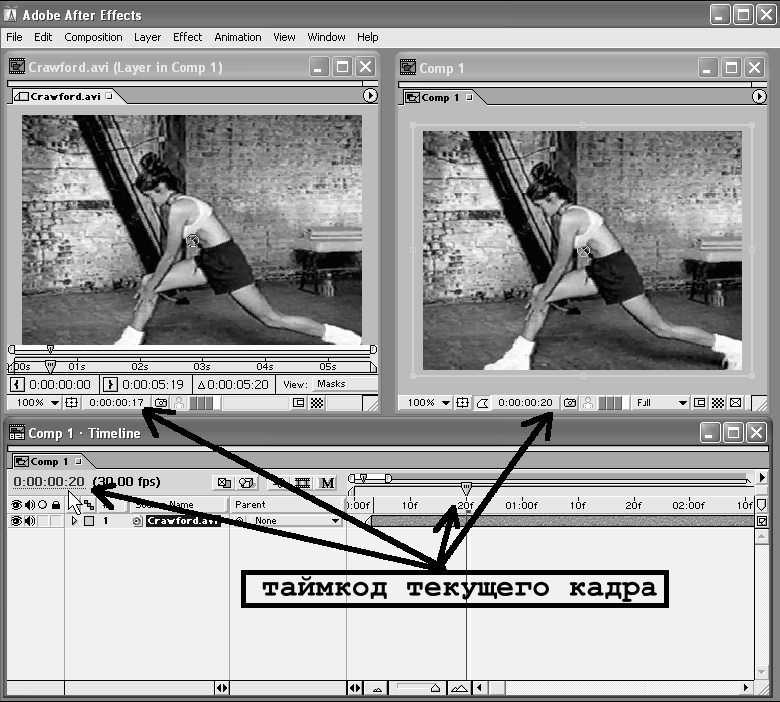Toggle mask outline view in Comp 1 viewer
Image resolution: width=780 pixels, height=702 pixels.
(x=483, y=403)
